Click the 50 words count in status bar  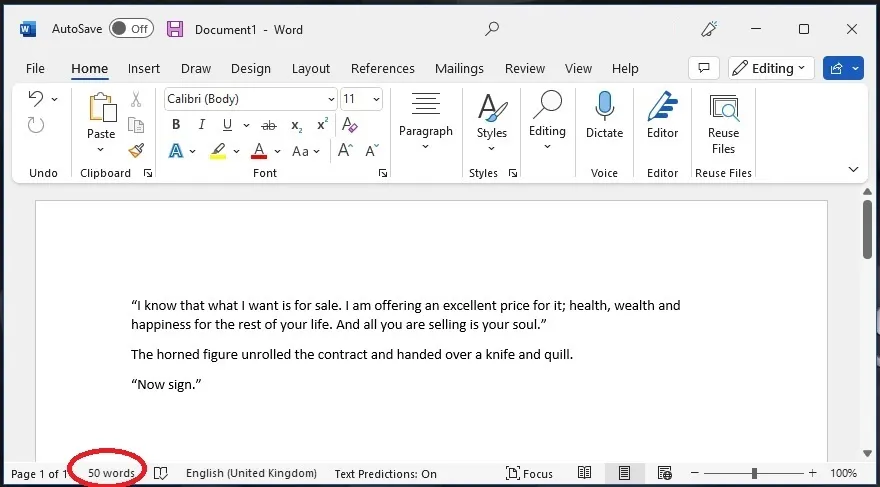111,473
